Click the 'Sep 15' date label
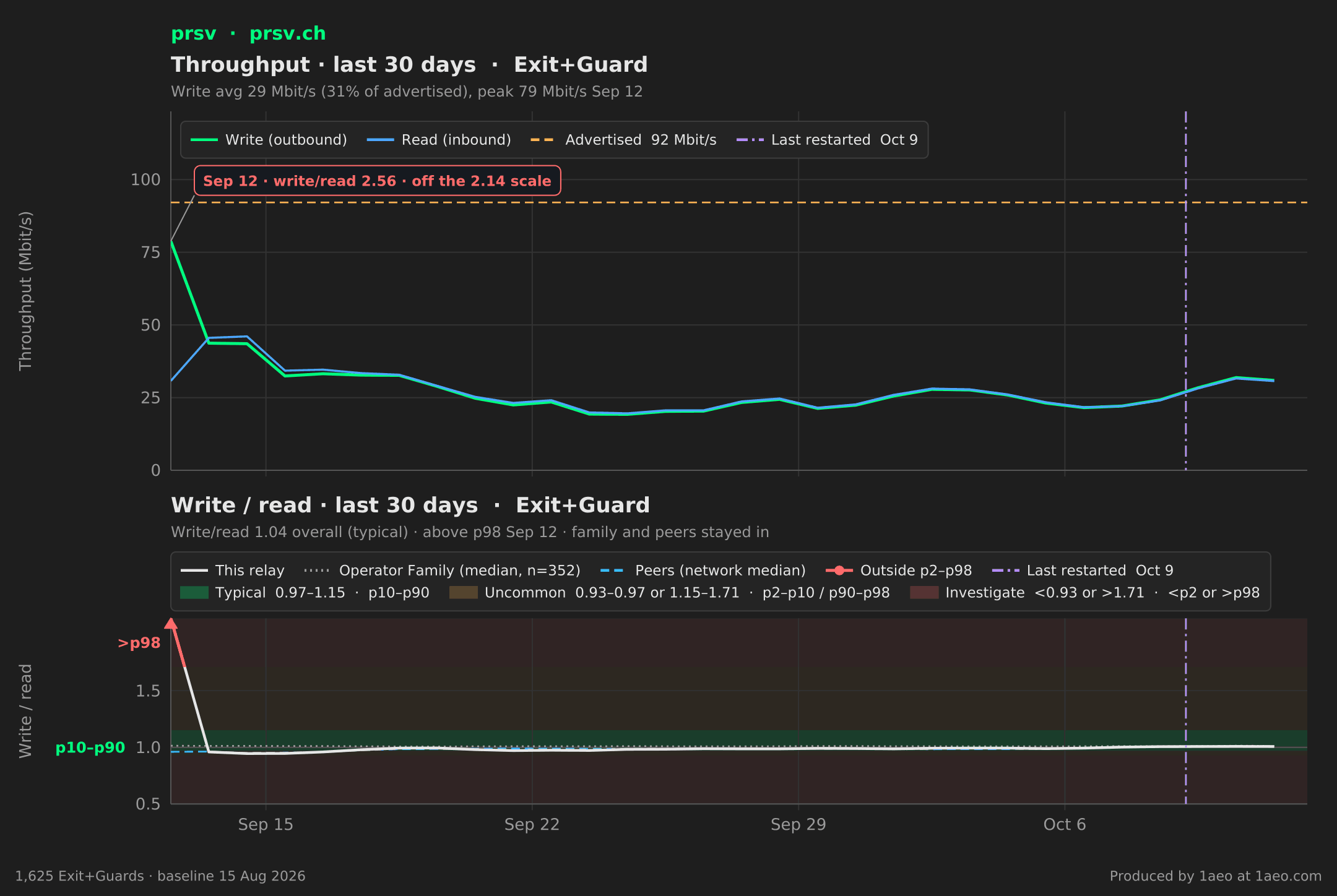 [266, 825]
